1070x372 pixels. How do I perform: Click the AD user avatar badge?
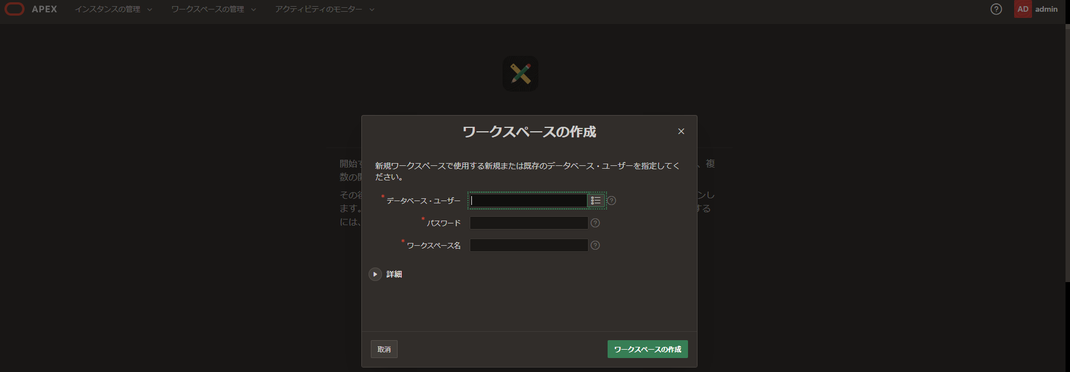click(x=1023, y=9)
